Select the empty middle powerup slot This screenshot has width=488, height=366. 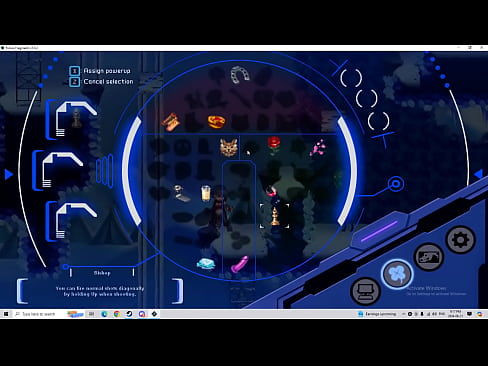(x=58, y=170)
